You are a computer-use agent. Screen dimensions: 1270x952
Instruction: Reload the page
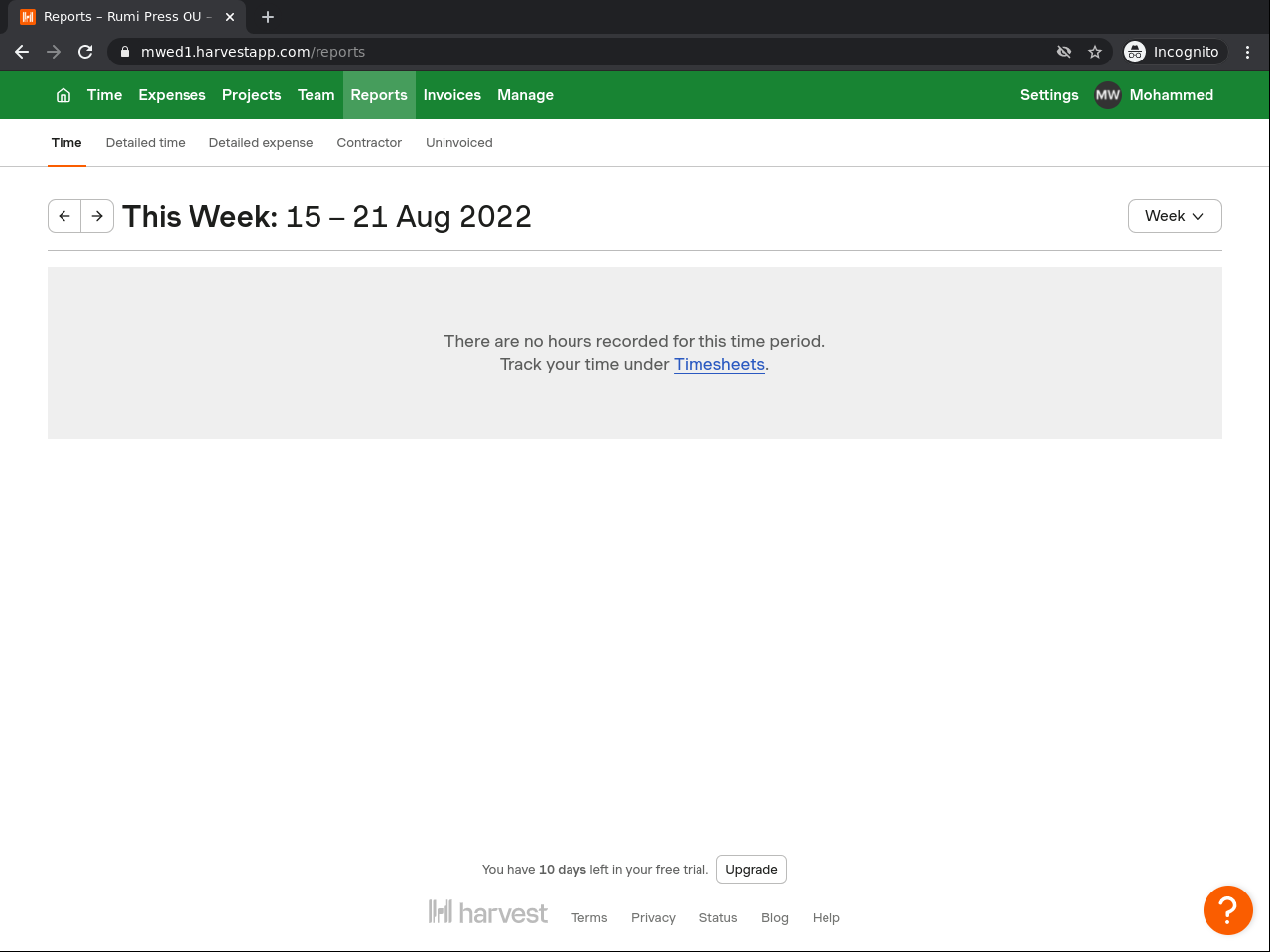pos(85,52)
